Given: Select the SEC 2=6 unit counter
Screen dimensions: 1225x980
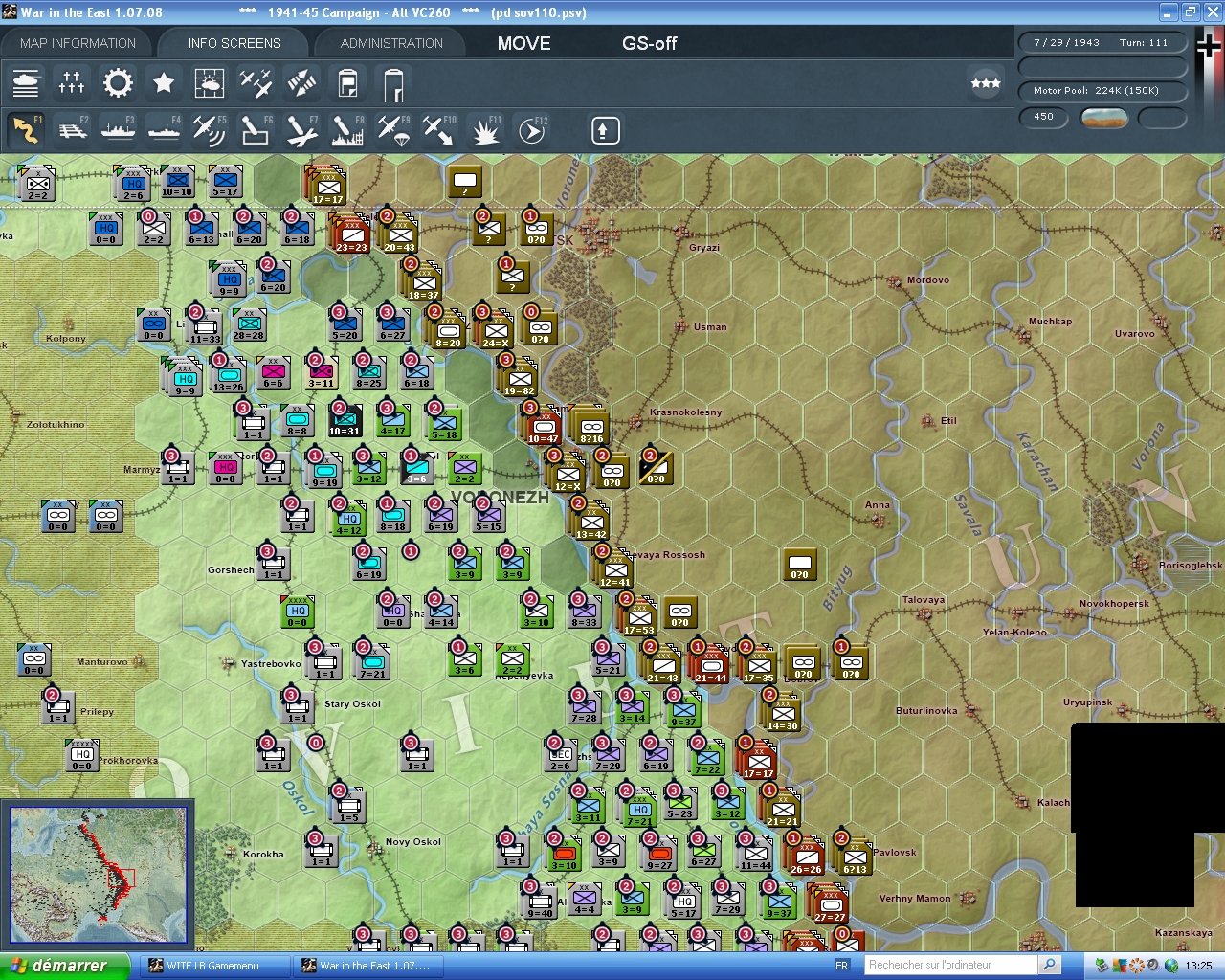Looking at the screenshot, I should click(561, 756).
